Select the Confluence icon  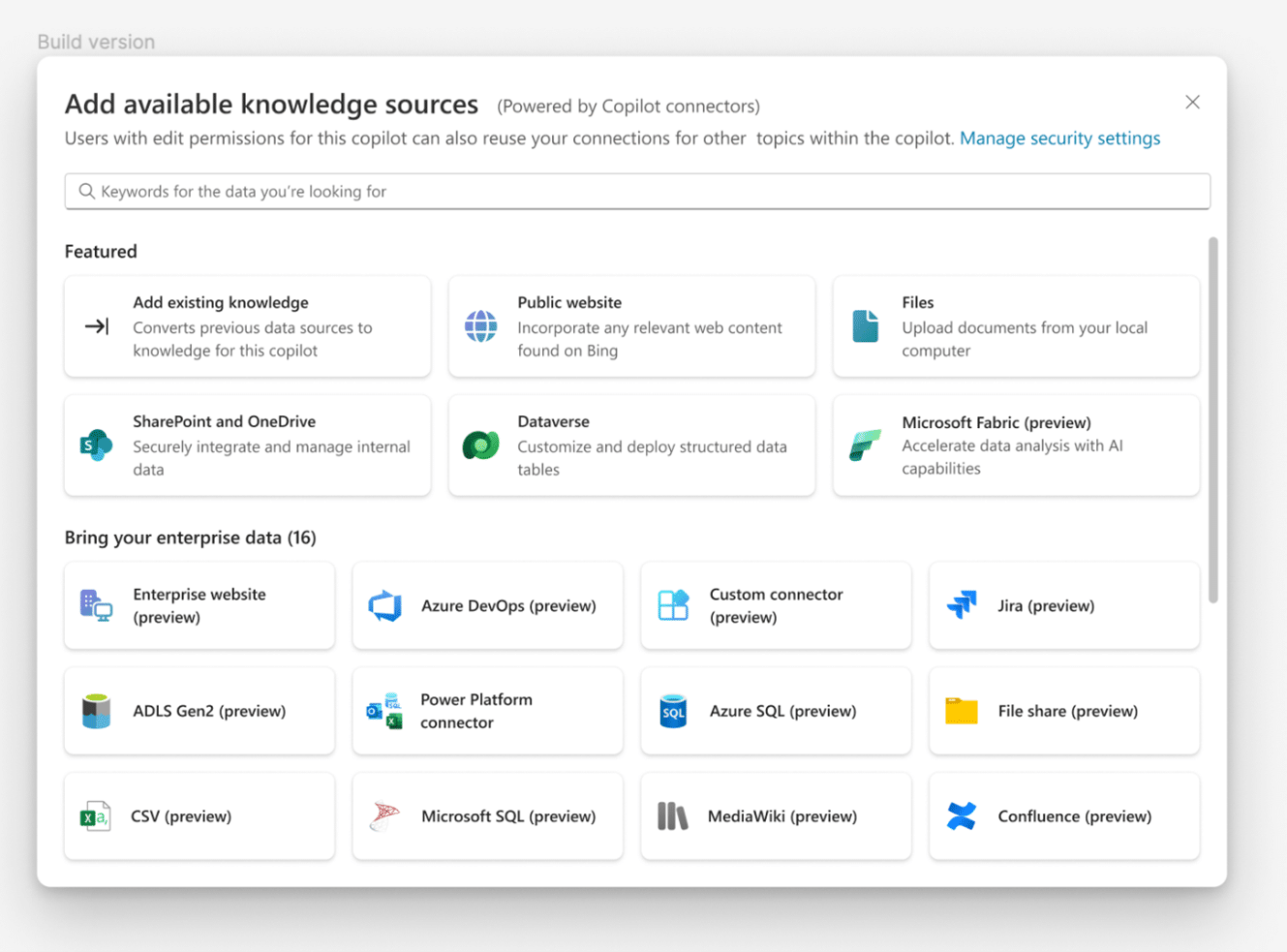point(962,816)
